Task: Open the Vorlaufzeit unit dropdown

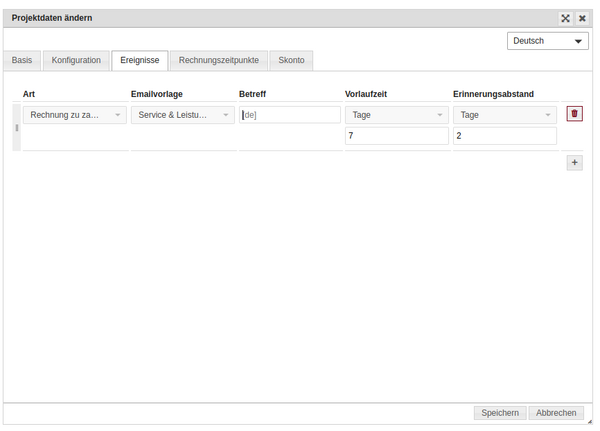Action: [397, 115]
